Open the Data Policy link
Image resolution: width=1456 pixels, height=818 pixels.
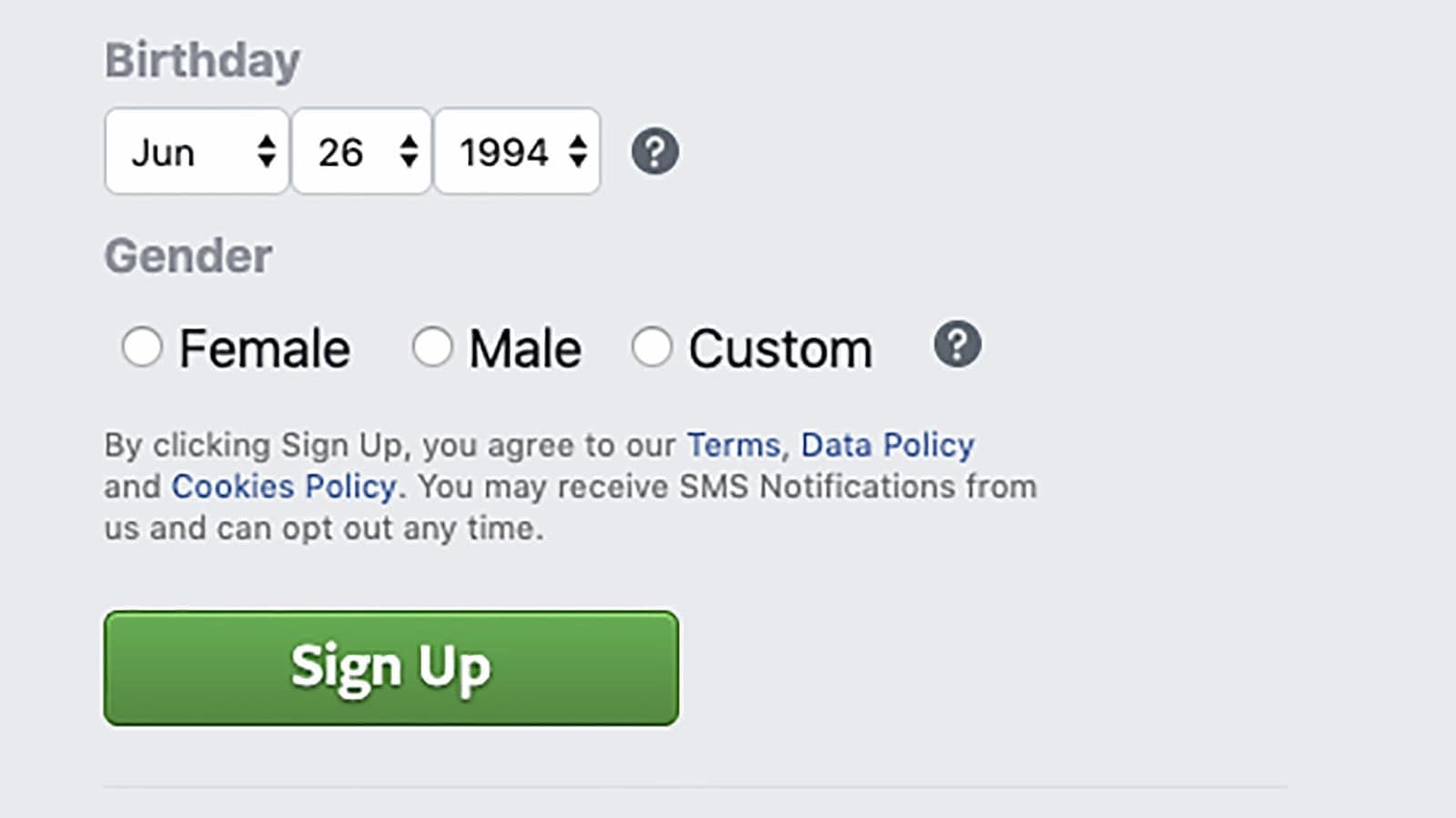(x=887, y=445)
